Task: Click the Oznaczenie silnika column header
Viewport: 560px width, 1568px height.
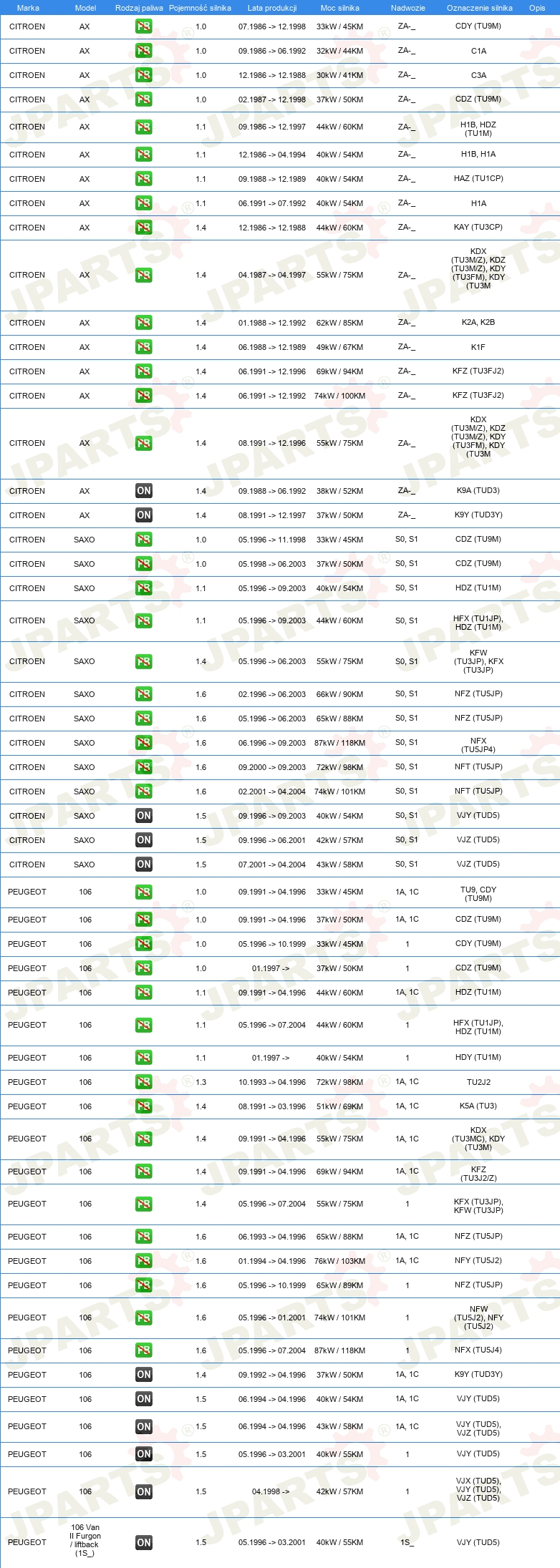Action: 479,8
